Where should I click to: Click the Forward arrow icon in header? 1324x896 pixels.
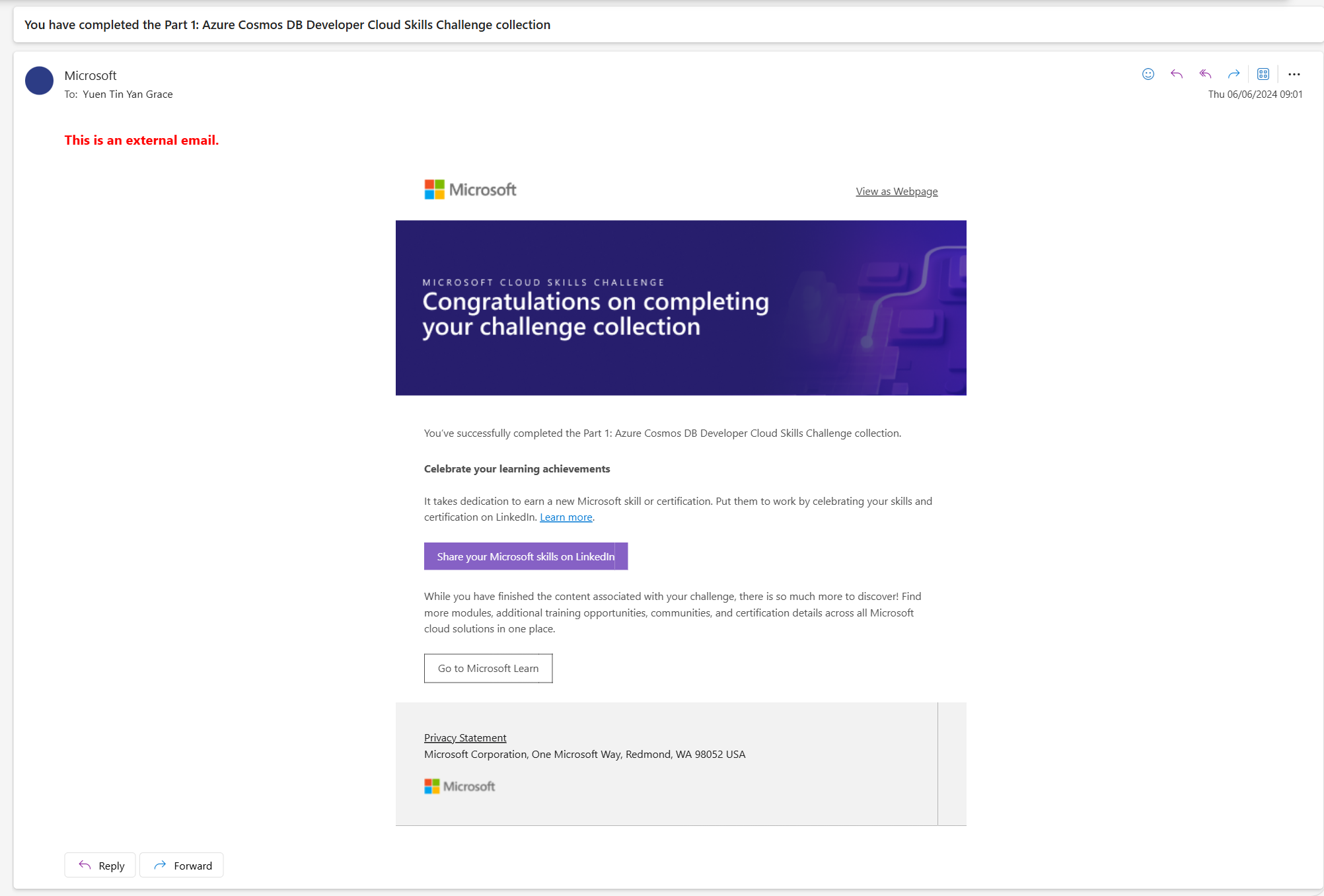tap(1233, 74)
